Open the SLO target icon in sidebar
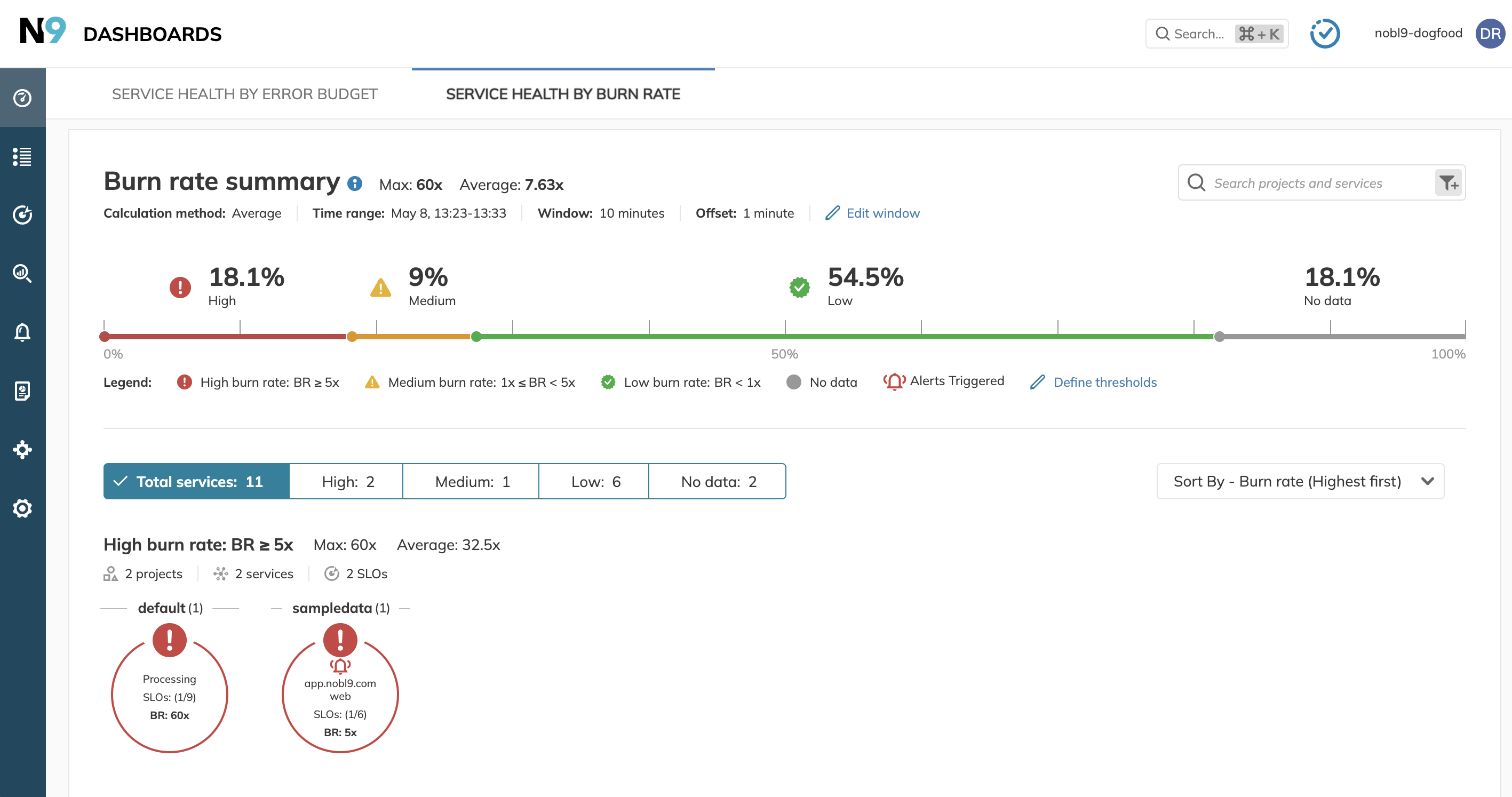 (22, 215)
